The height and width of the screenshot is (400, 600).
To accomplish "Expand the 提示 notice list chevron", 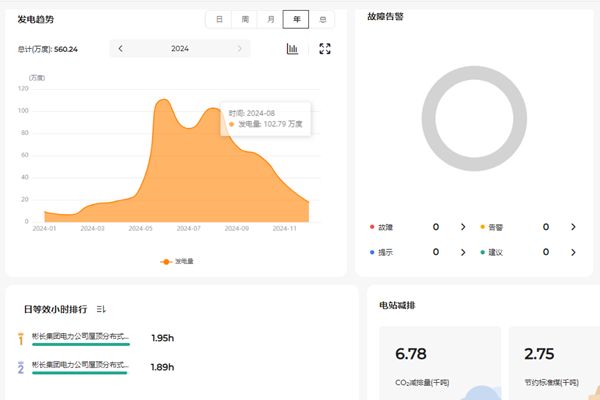I will [x=463, y=252].
